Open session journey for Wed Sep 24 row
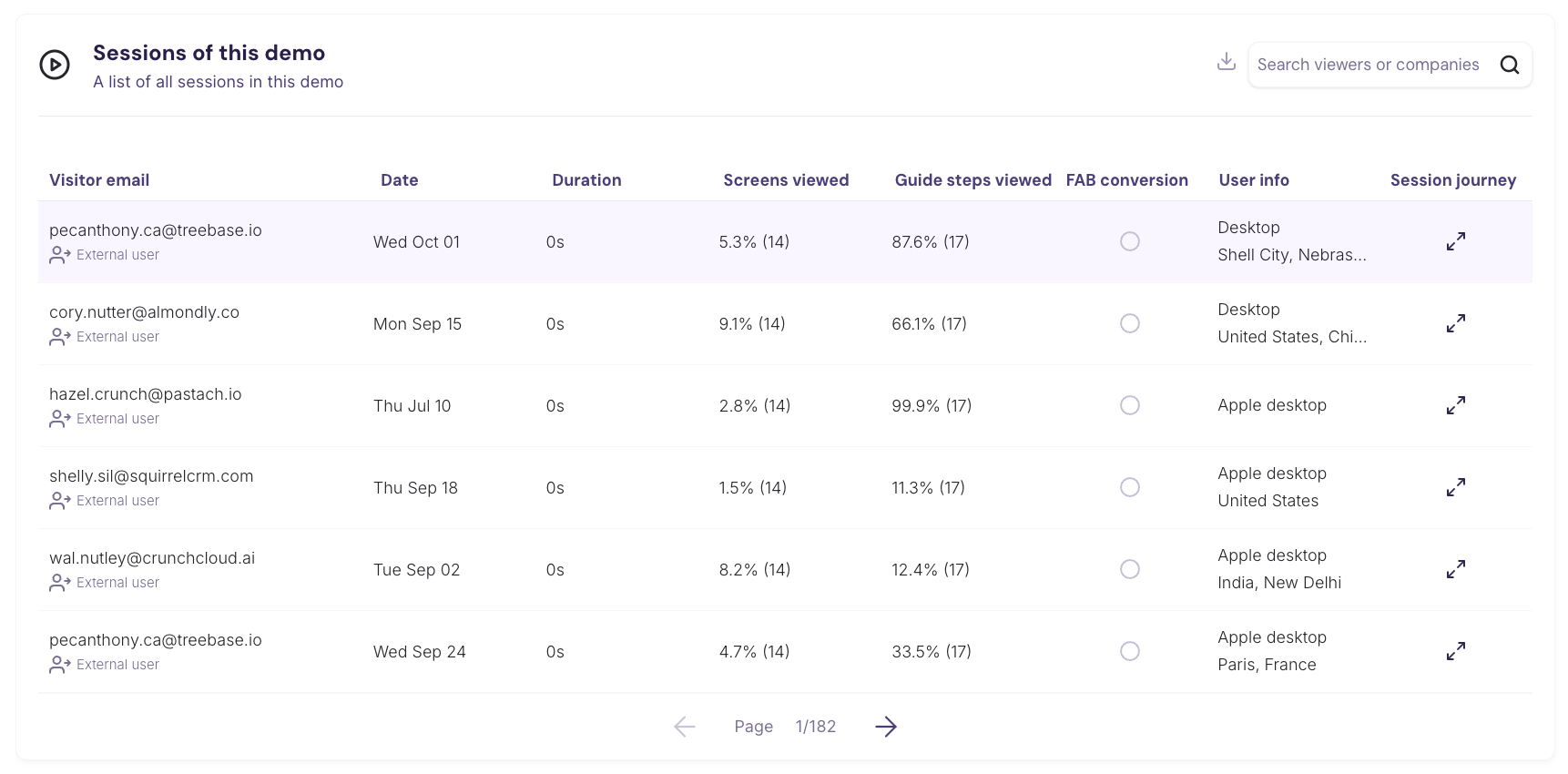 pos(1455,651)
